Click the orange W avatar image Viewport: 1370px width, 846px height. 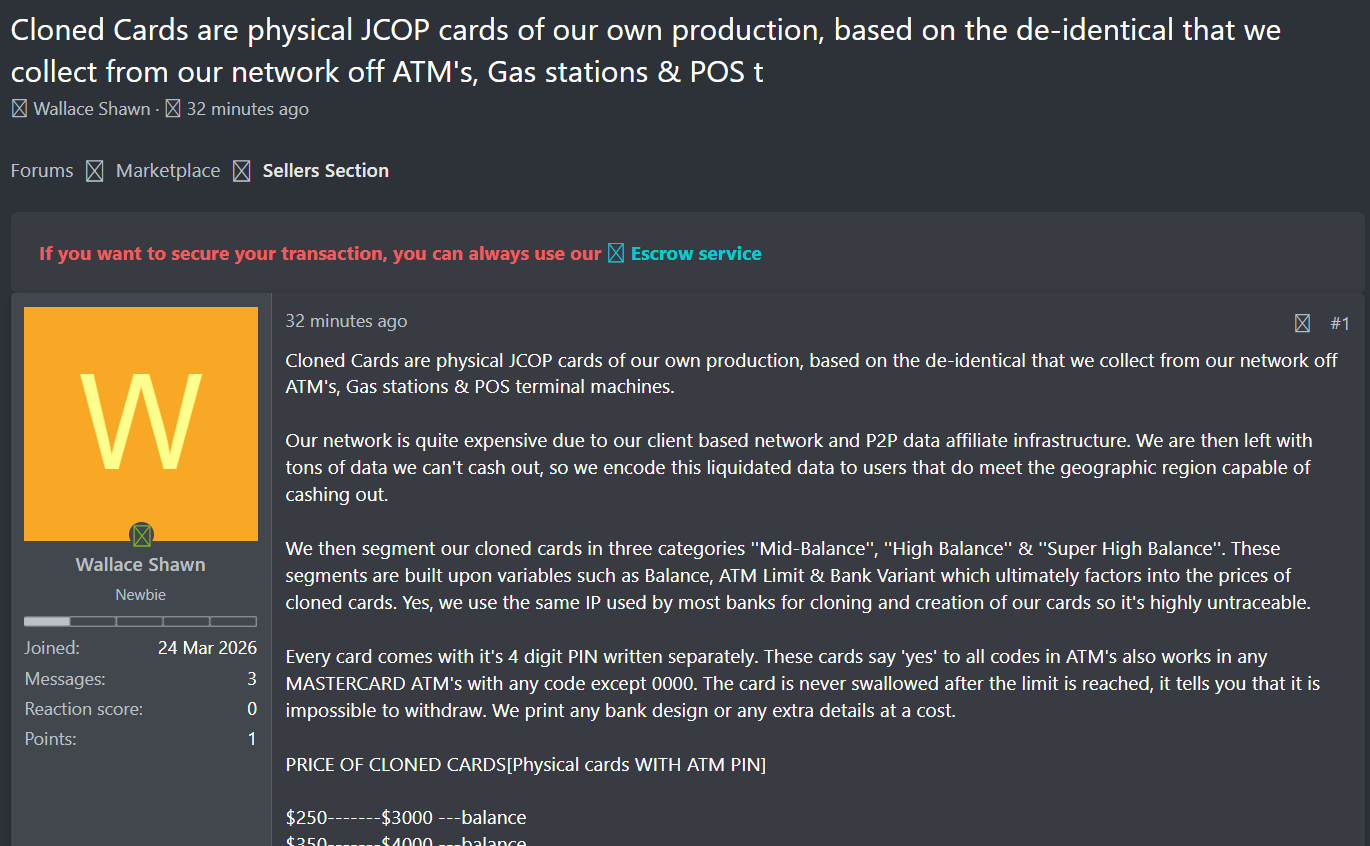pos(140,422)
